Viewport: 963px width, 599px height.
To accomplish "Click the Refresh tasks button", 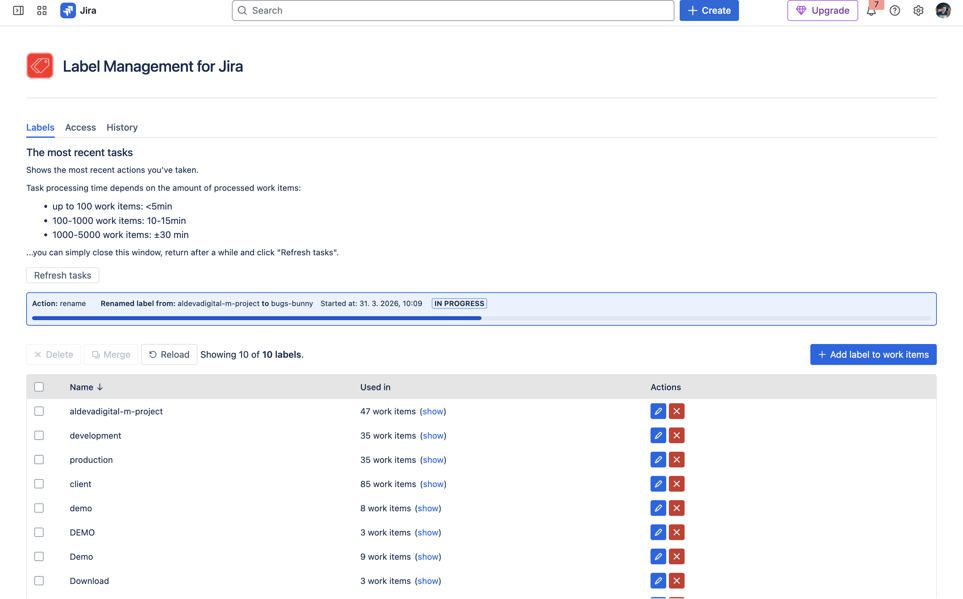I will click(x=62, y=275).
